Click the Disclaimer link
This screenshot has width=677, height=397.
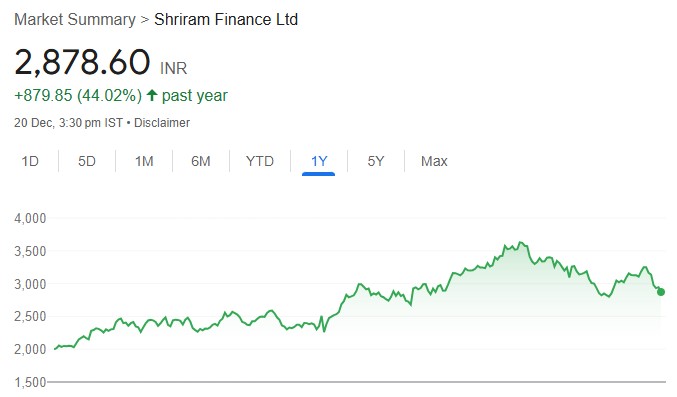point(162,123)
